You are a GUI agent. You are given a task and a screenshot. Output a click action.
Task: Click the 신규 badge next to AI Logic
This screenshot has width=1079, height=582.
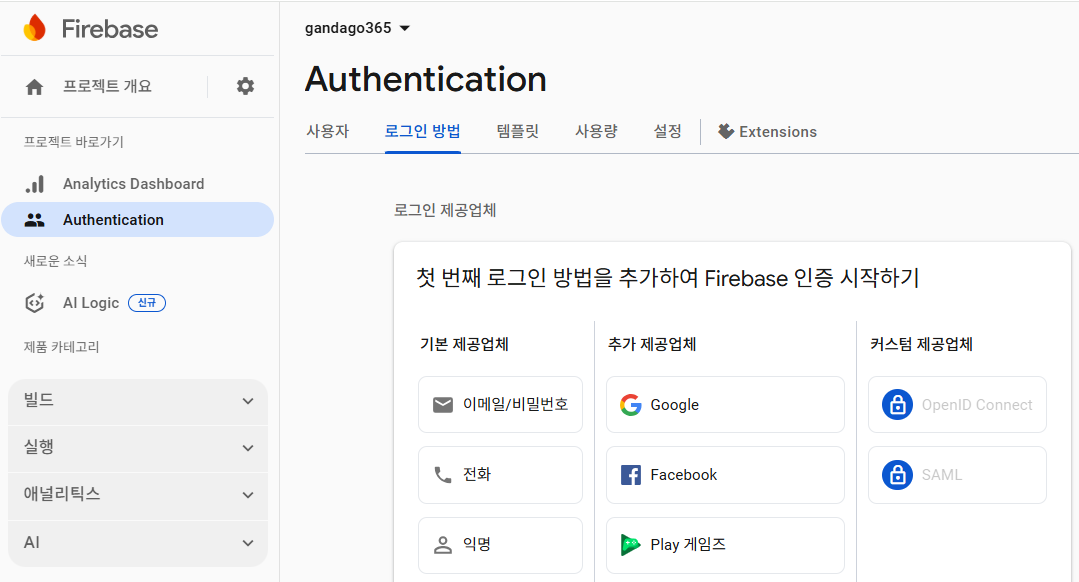[x=147, y=303]
